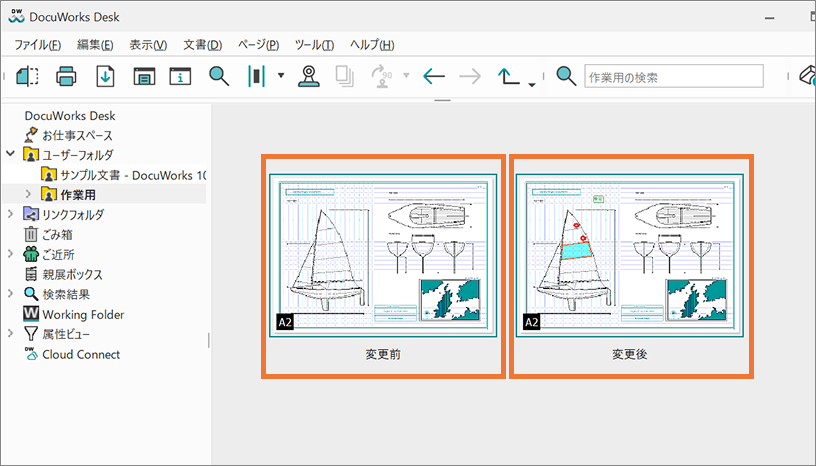816x466 pixels.
Task: Click the thumbnail view window icon
Action: click(144, 76)
